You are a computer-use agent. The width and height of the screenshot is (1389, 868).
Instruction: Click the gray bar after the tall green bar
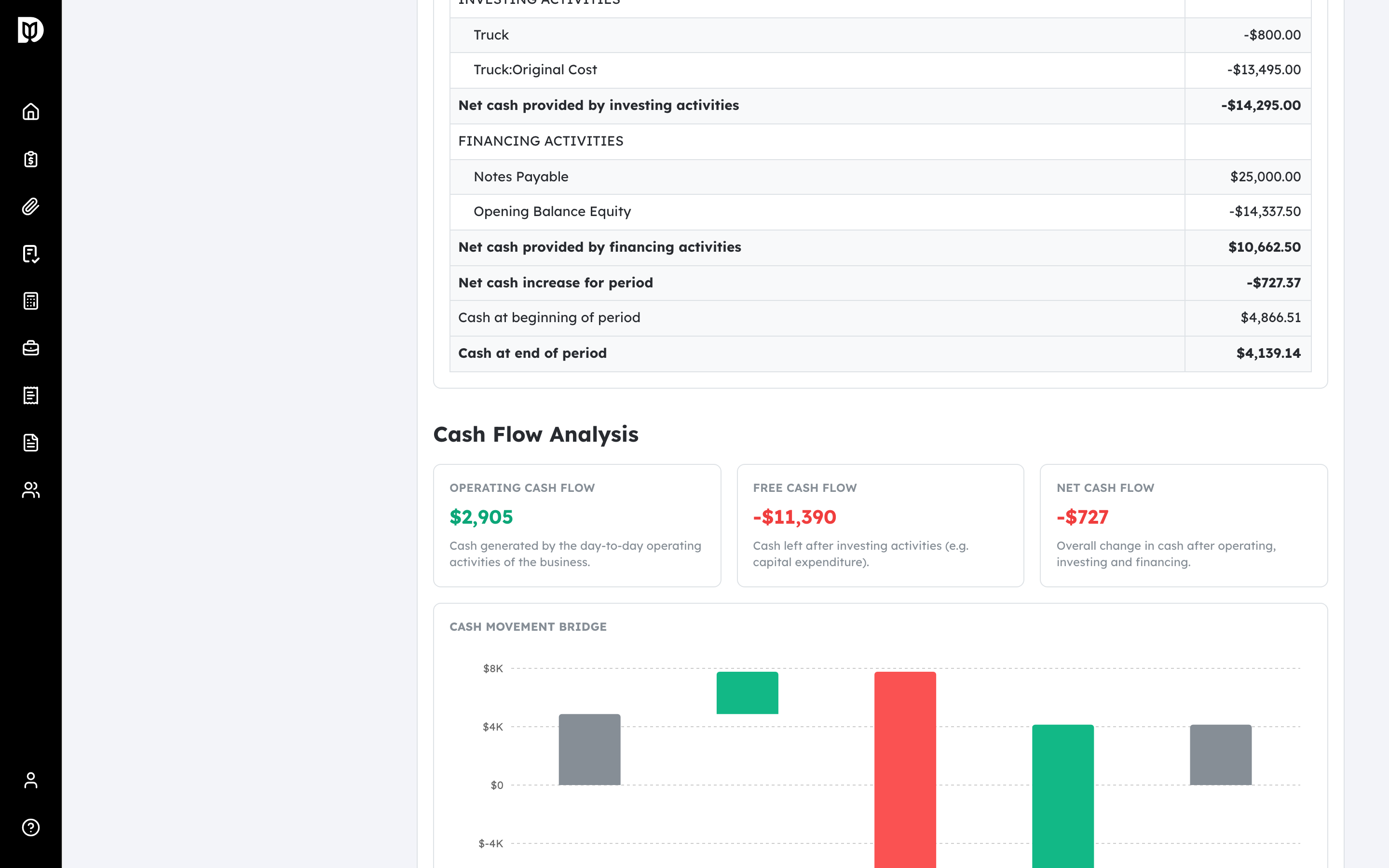pyautogui.click(x=1220, y=754)
